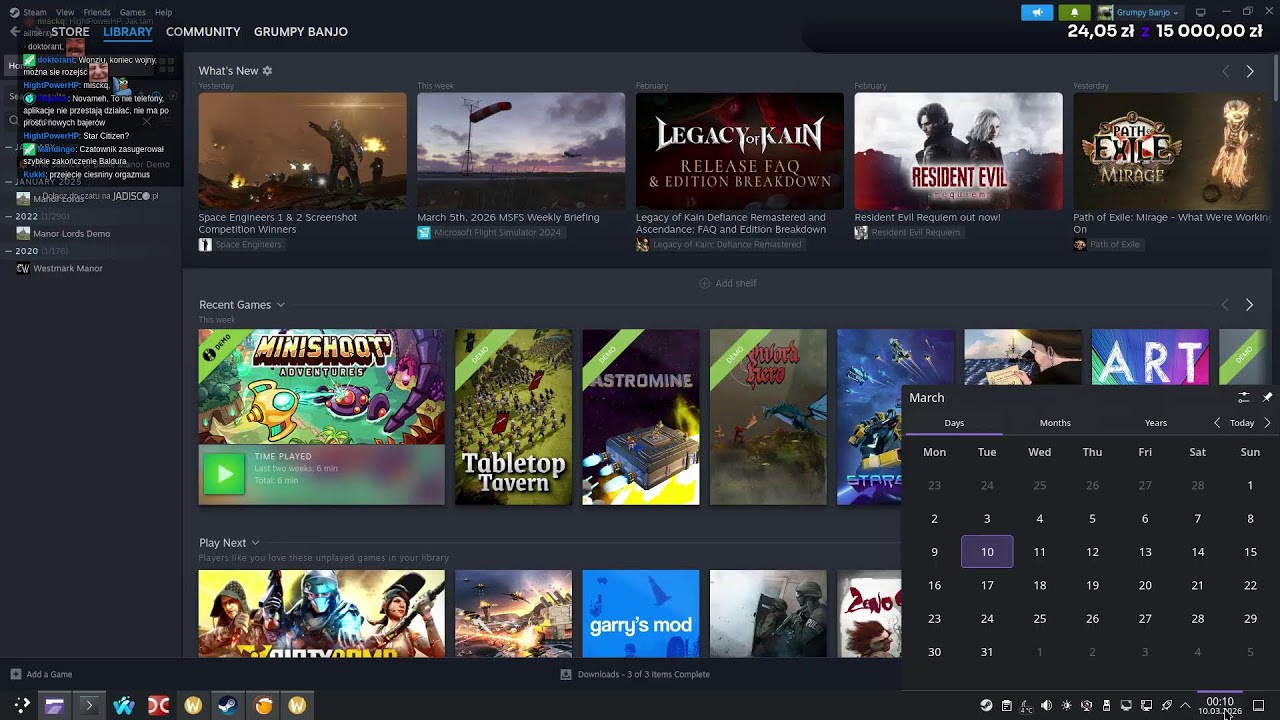Open the View menu
The height and width of the screenshot is (720, 1280).
tap(65, 12)
